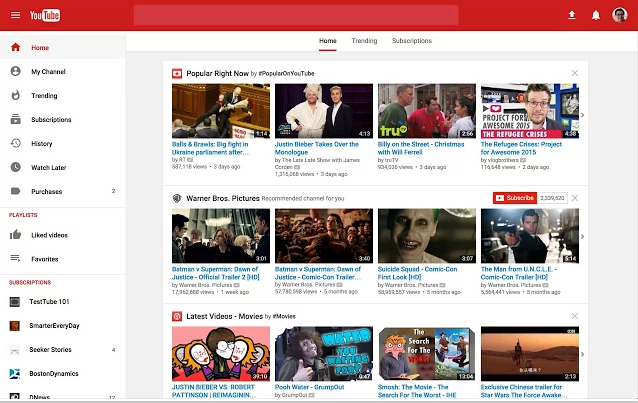Click the upload video icon
Image resolution: width=638 pixels, height=403 pixels.
(572, 15)
